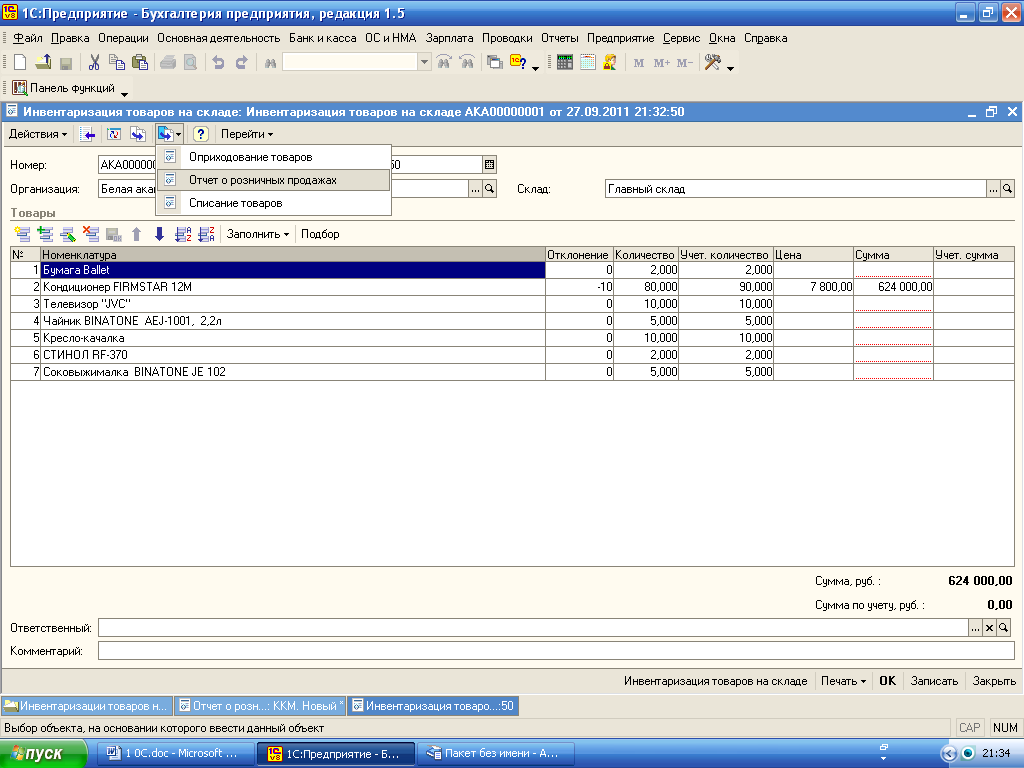1024x768 pixels.
Task: Open the Банк и касса menu
Action: [x=323, y=38]
